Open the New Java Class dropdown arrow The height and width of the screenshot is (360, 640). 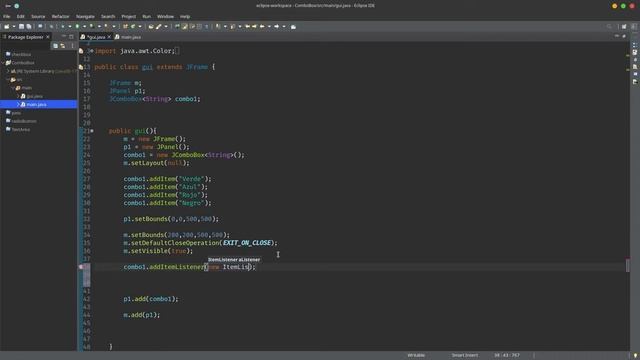[x=140, y=27]
